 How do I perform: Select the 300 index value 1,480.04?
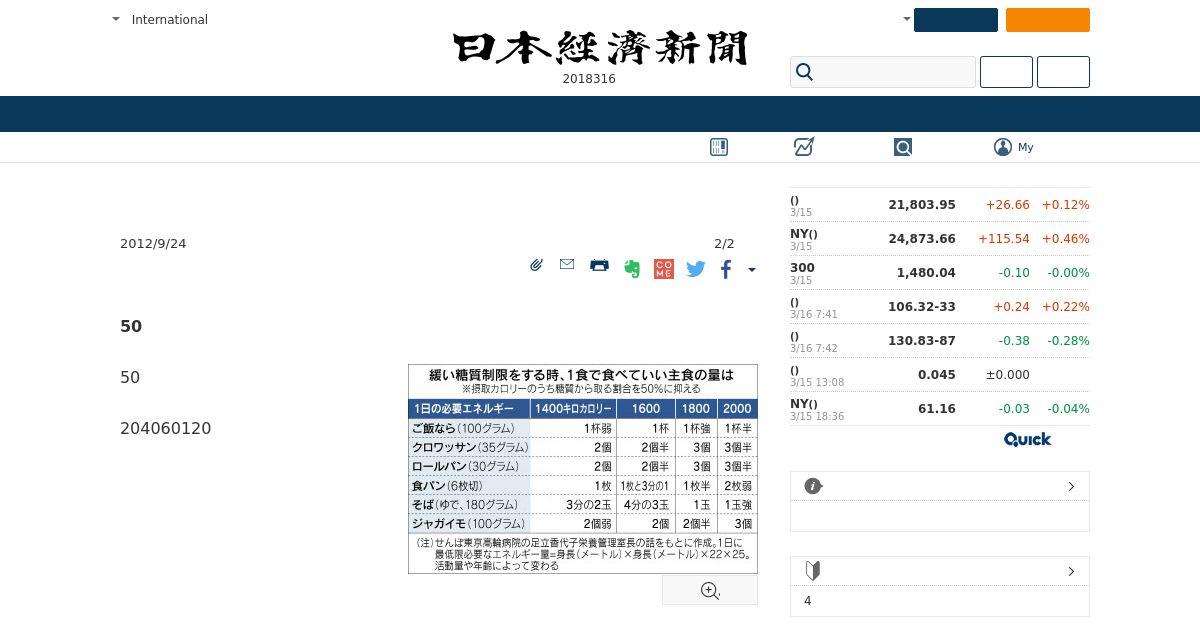pyautogui.click(x=926, y=272)
